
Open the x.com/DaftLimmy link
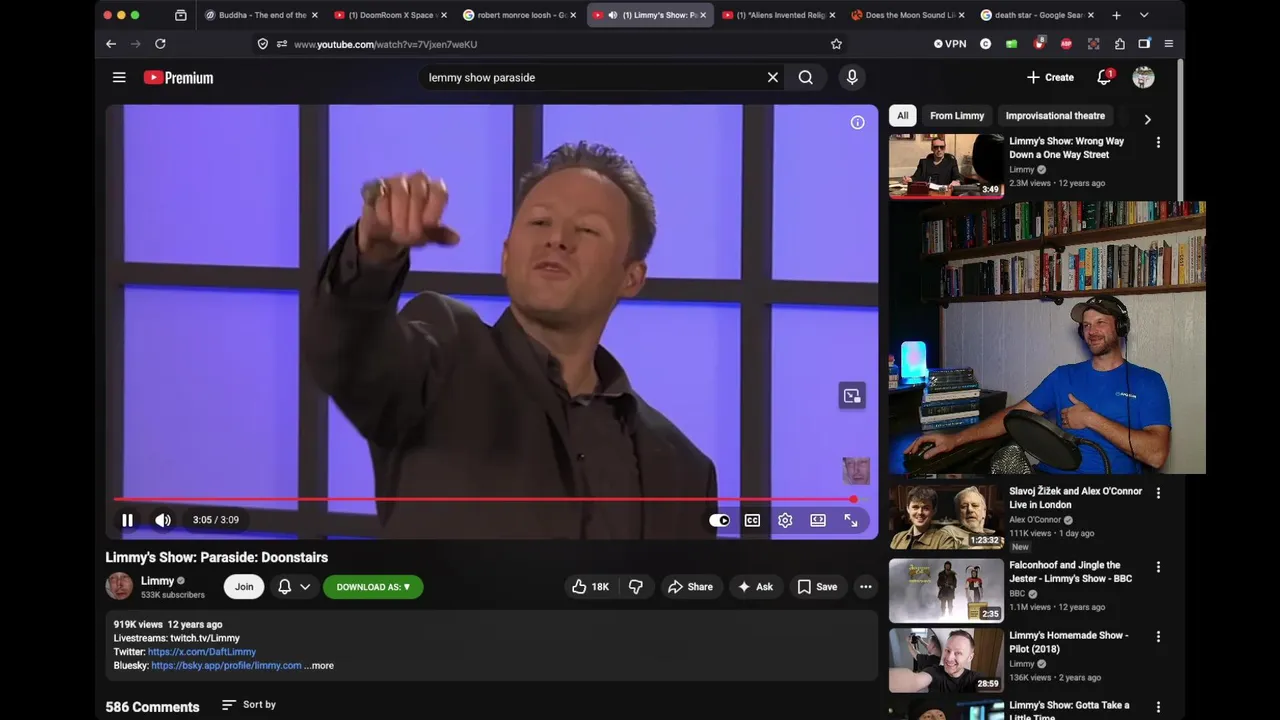tap(202, 652)
